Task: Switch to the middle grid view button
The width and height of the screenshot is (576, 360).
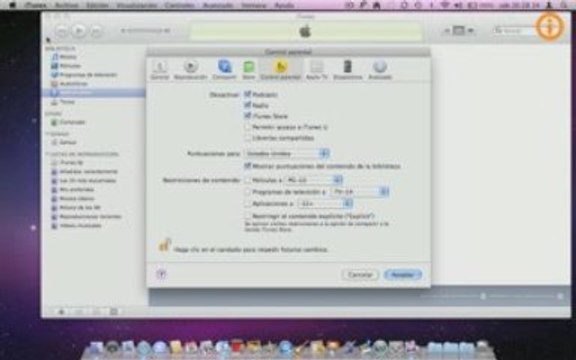Action: click(458, 30)
